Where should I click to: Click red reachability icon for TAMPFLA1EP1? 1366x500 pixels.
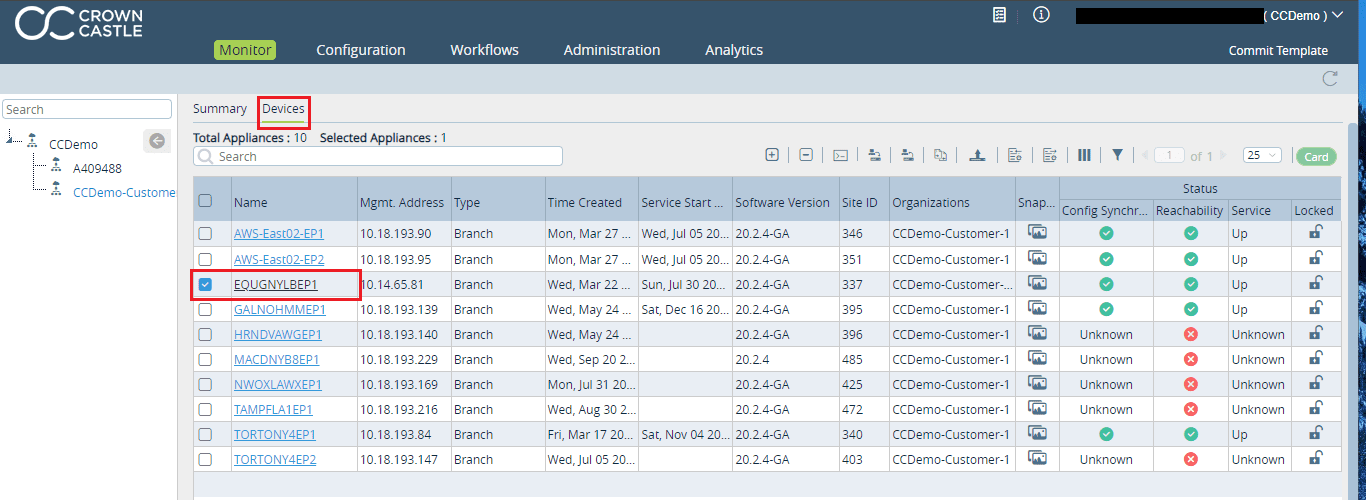click(x=1191, y=409)
